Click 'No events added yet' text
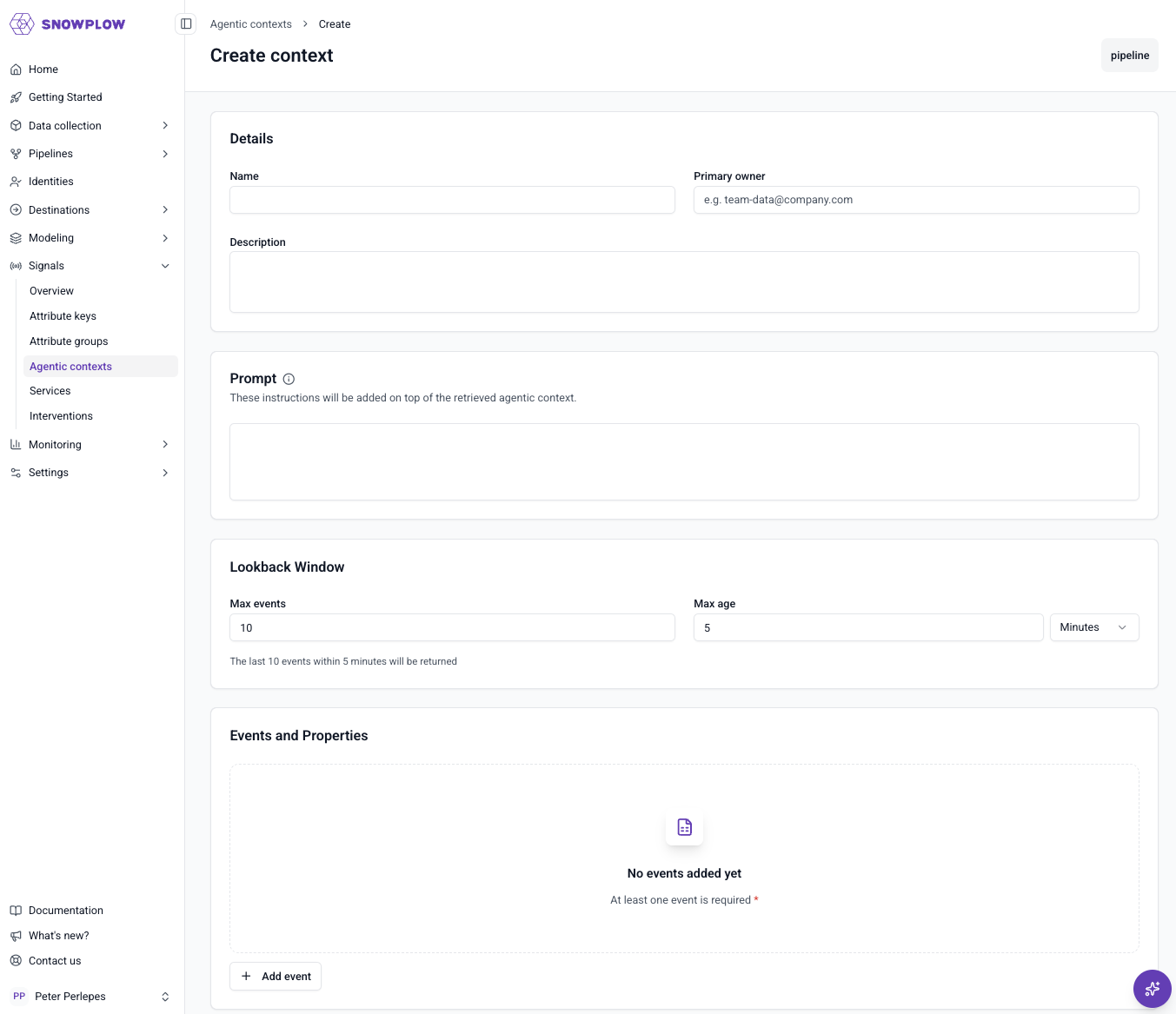The width and height of the screenshot is (1176, 1014). click(685, 873)
